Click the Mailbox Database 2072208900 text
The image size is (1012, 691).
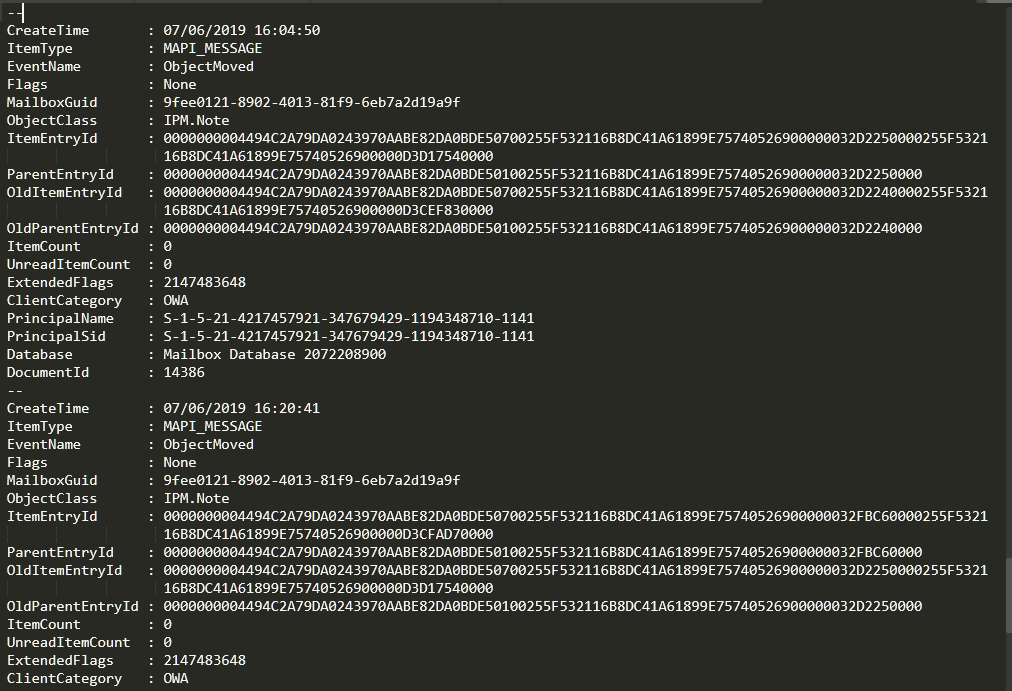(x=274, y=354)
